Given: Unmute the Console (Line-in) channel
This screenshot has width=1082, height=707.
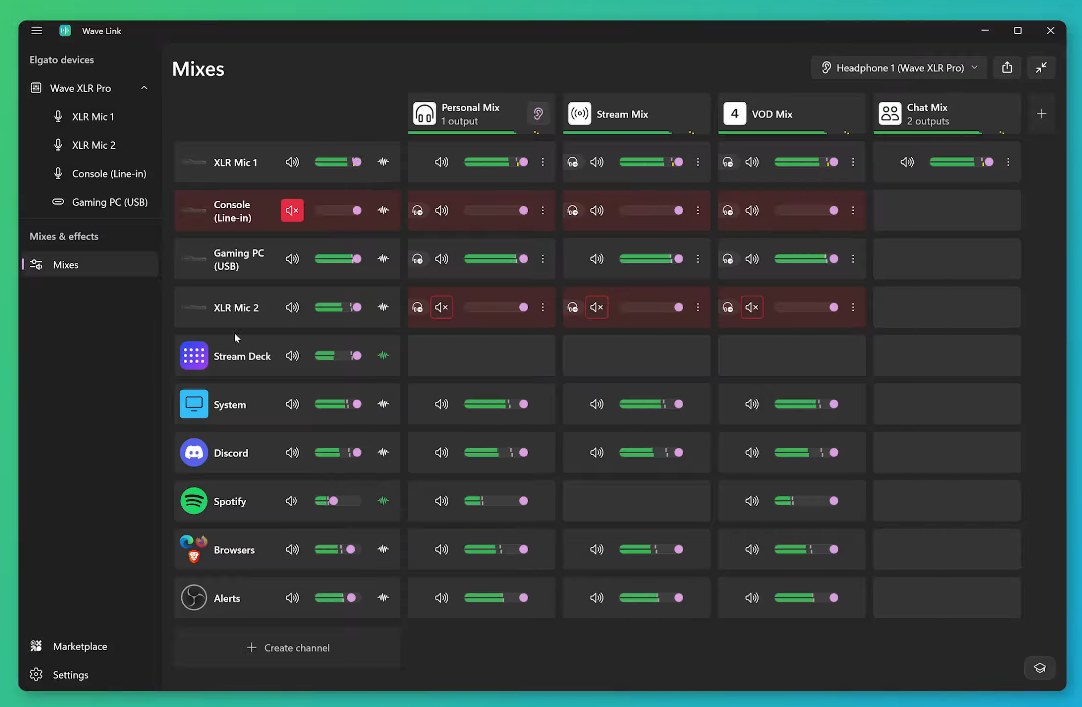Looking at the screenshot, I should [x=292, y=210].
